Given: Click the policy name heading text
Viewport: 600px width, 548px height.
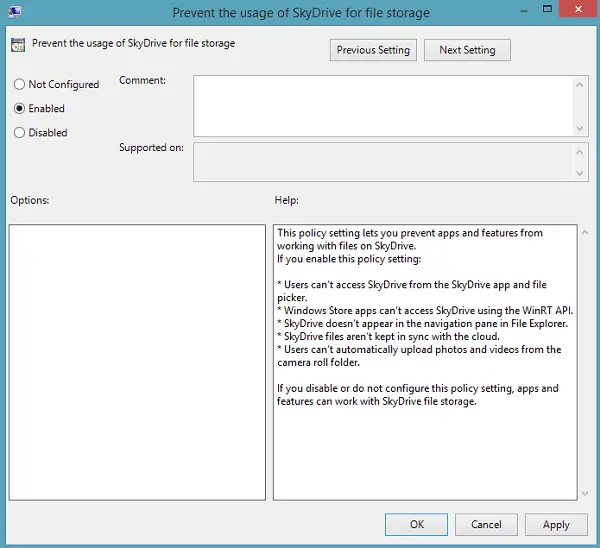Looking at the screenshot, I should [134, 43].
